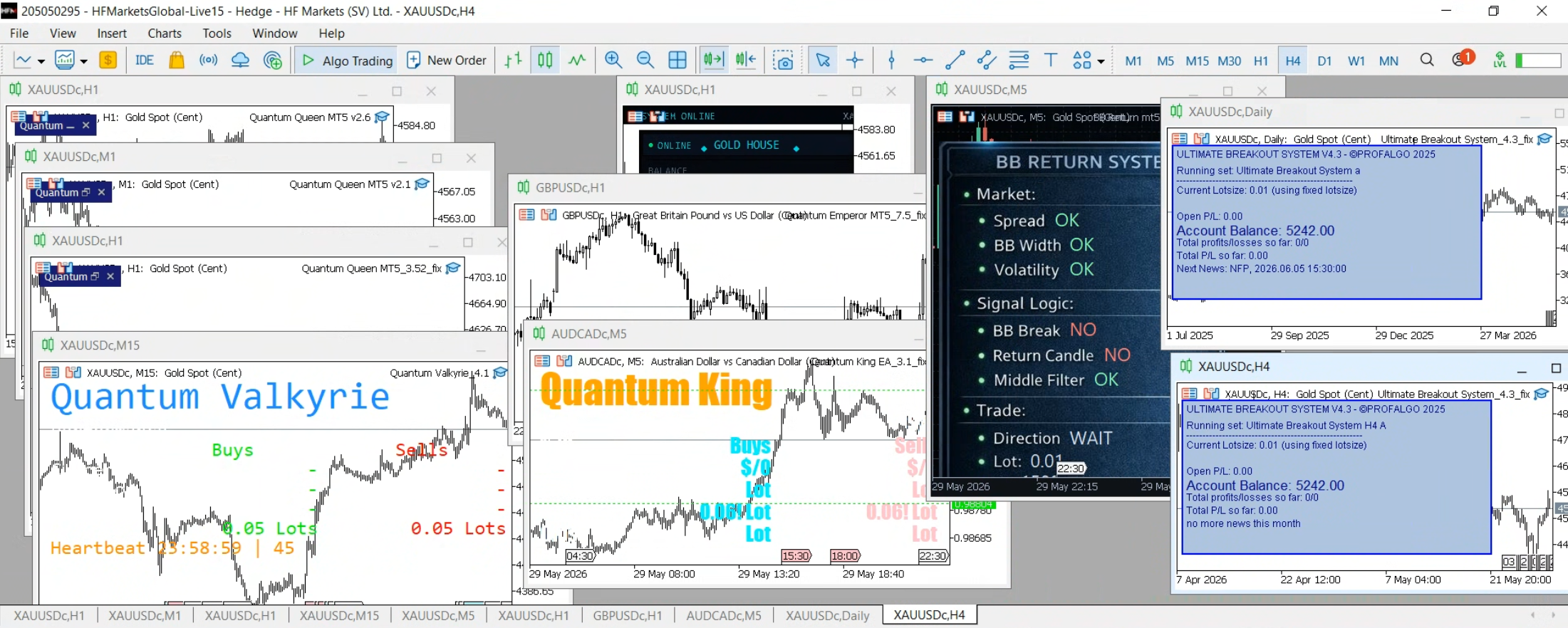Open the new chart toolbar icon

click(x=23, y=61)
